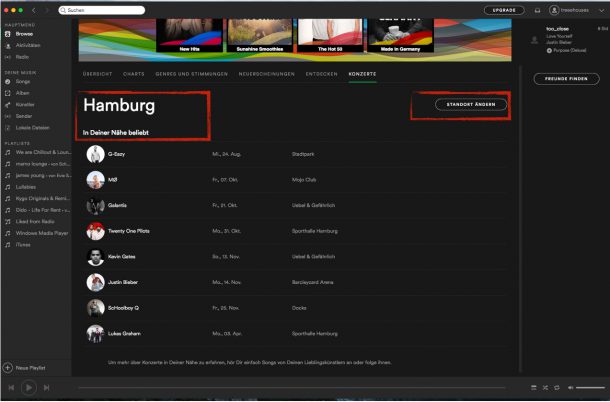
Task: Skip to the previous track
Action: [x=11, y=388]
